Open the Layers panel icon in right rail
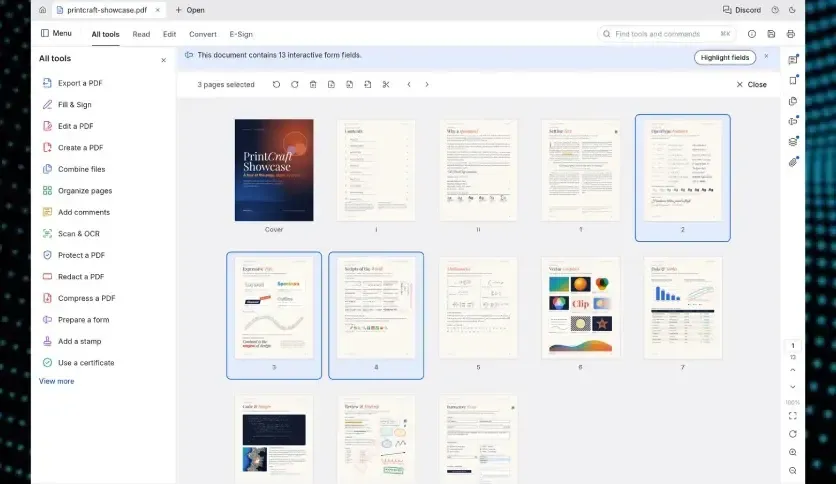The image size is (836, 484). pyautogui.click(x=793, y=142)
